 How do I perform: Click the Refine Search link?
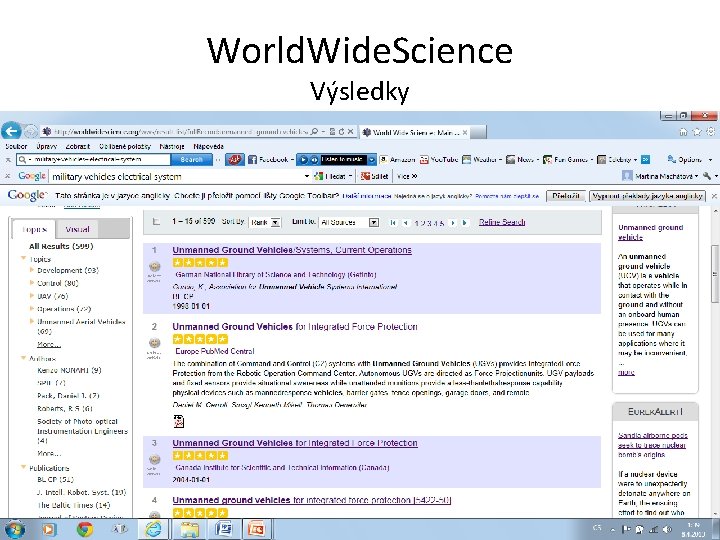click(502, 222)
